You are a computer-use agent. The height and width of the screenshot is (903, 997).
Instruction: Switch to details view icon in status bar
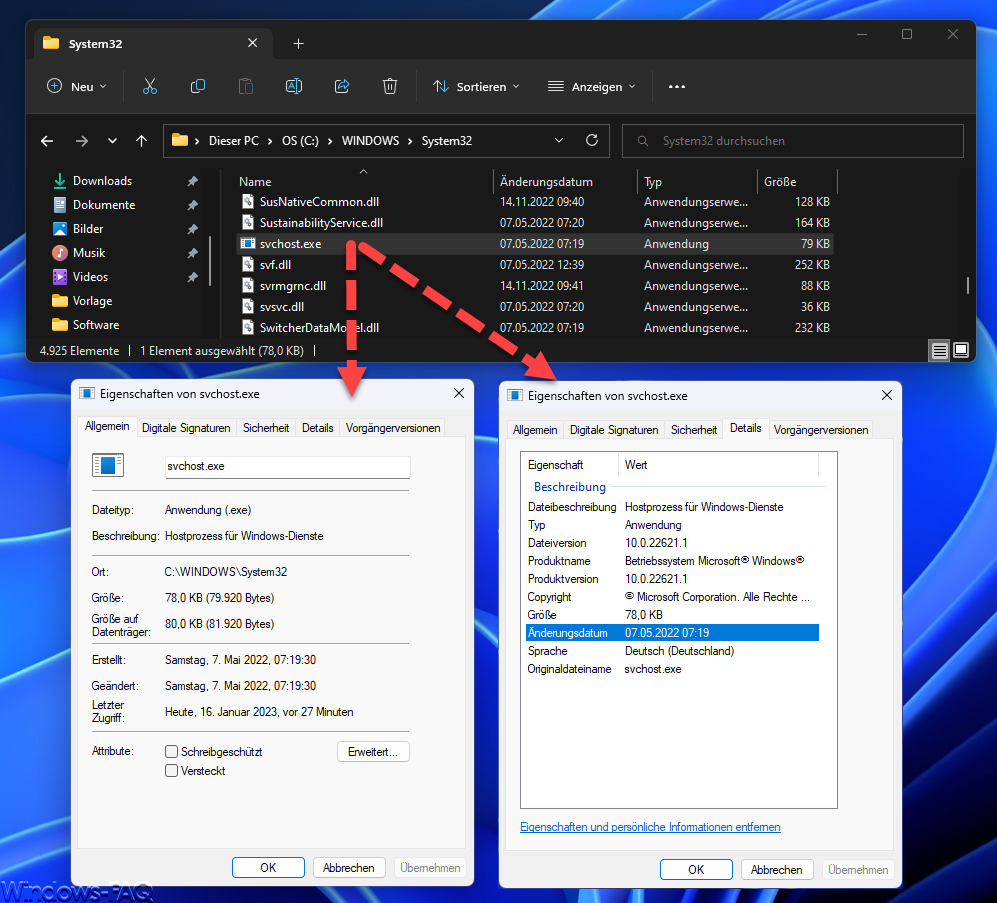point(940,350)
